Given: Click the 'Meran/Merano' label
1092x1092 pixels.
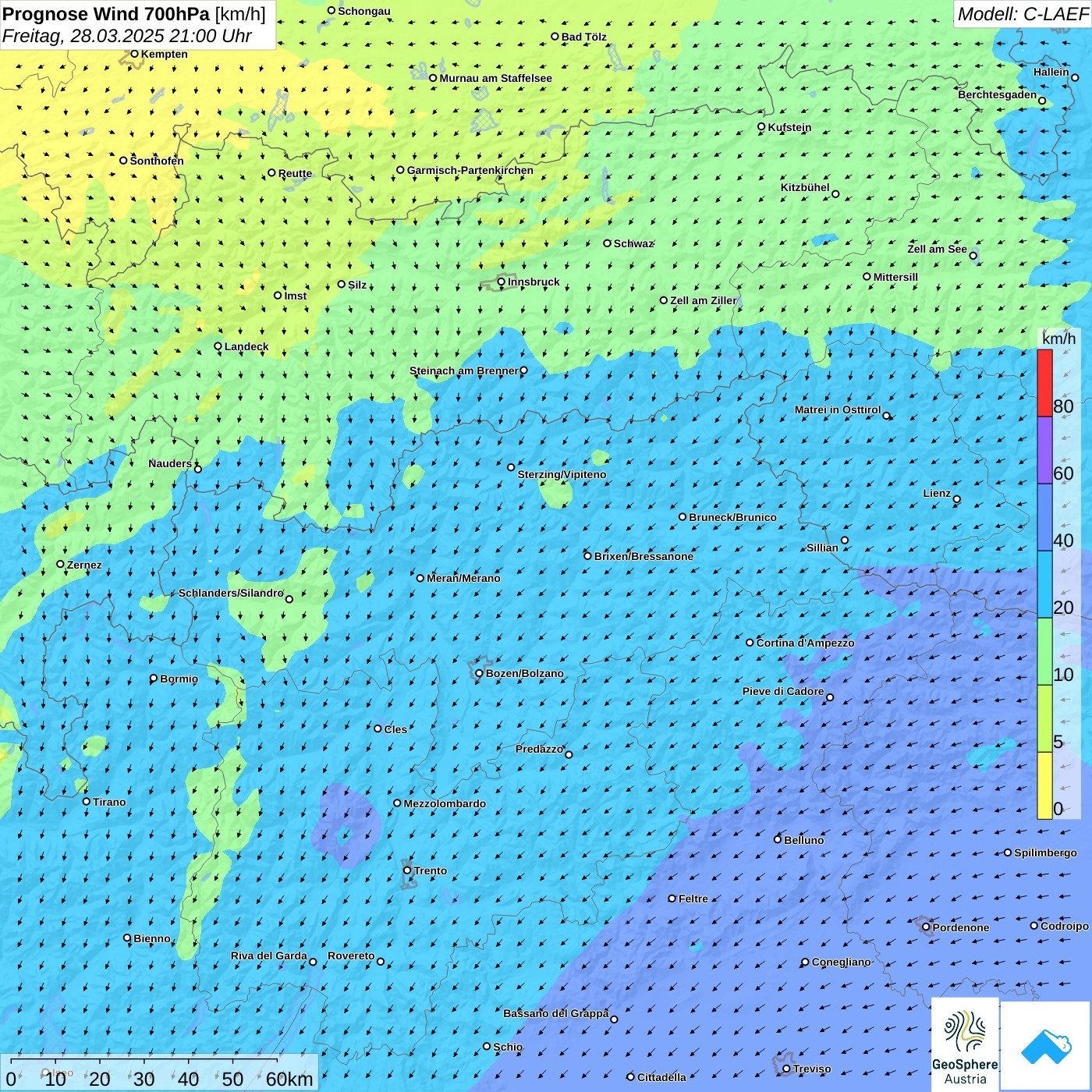Looking at the screenshot, I should [x=463, y=578].
